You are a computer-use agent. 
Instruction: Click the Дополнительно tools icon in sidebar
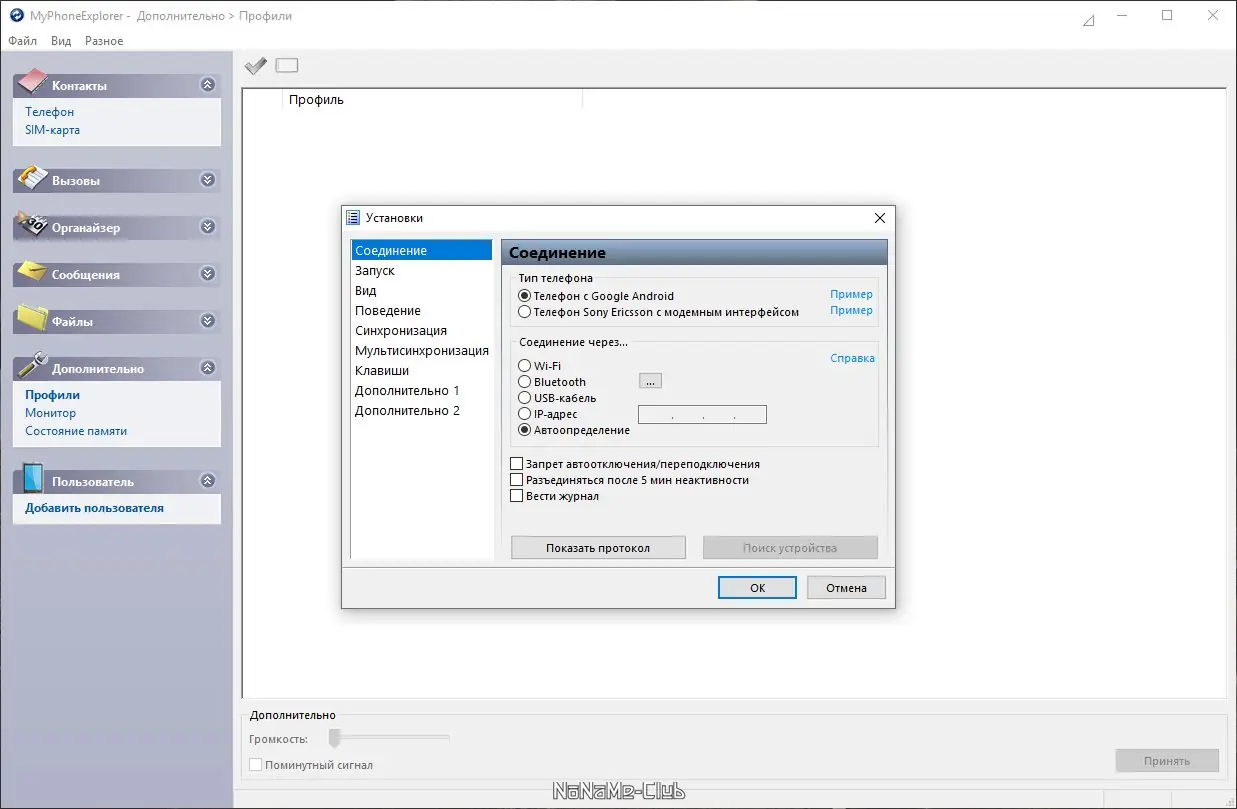pyautogui.click(x=33, y=365)
